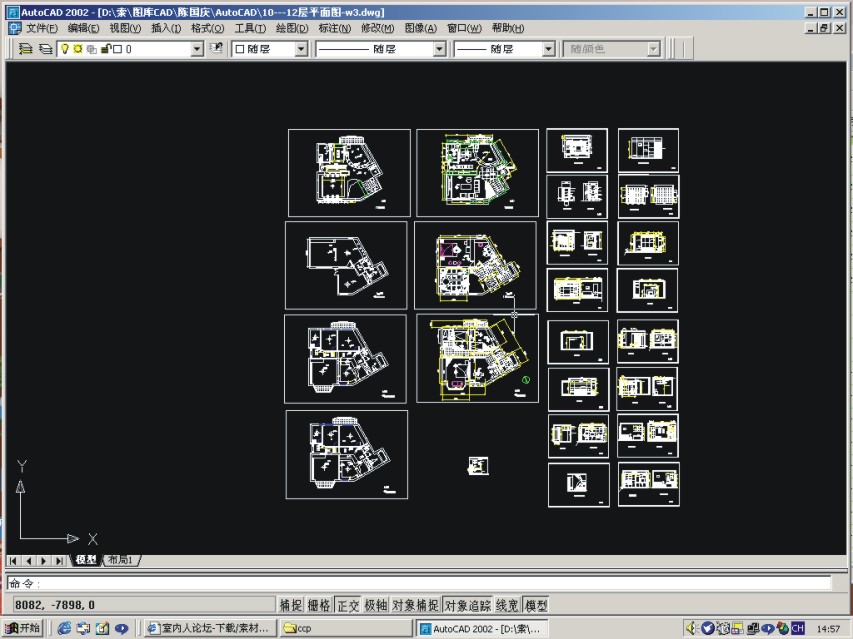The image size is (853, 639).
Task: Open the 插入(I) menu
Action: (x=166, y=28)
